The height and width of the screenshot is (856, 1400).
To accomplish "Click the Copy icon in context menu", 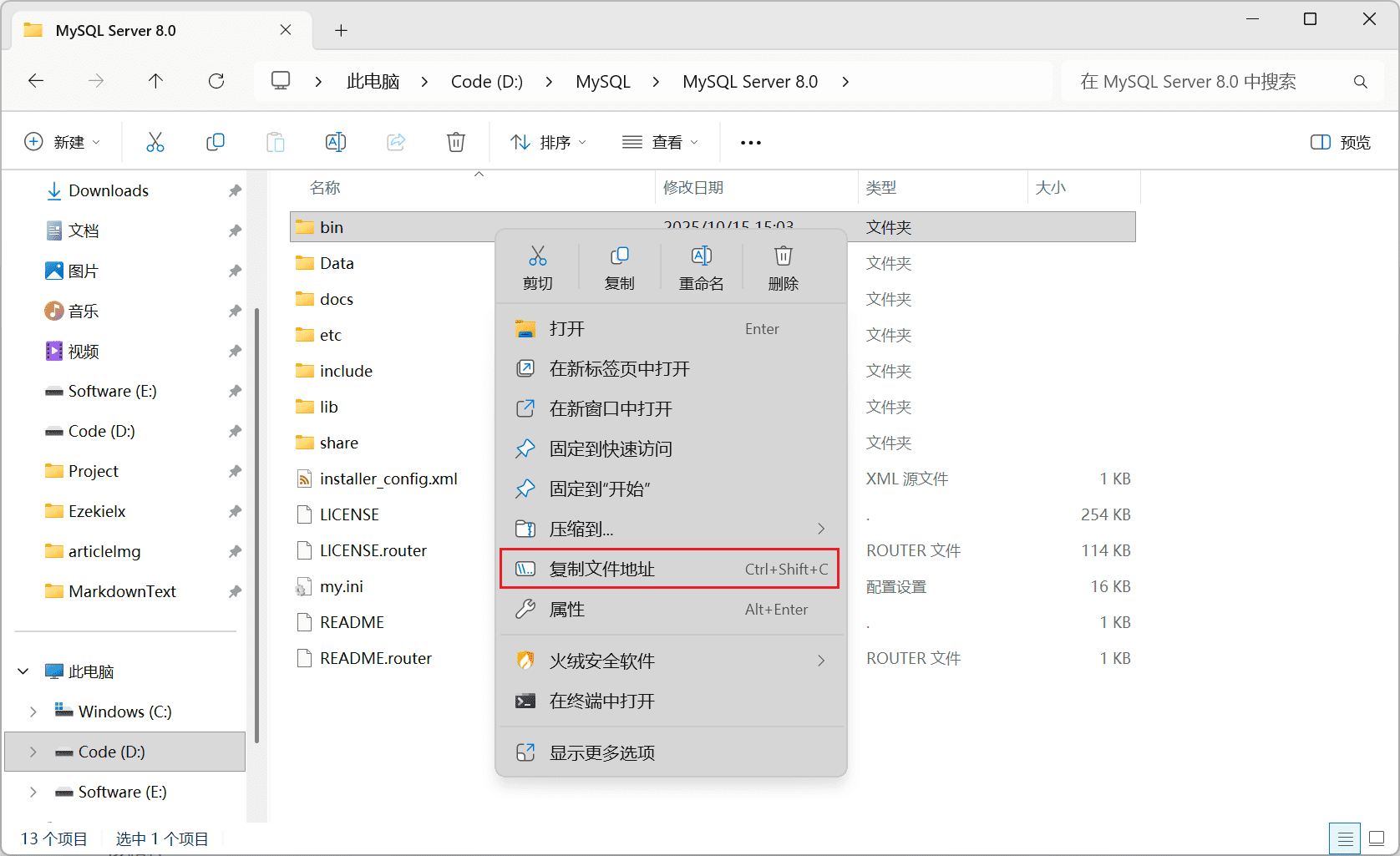I will tap(619, 267).
